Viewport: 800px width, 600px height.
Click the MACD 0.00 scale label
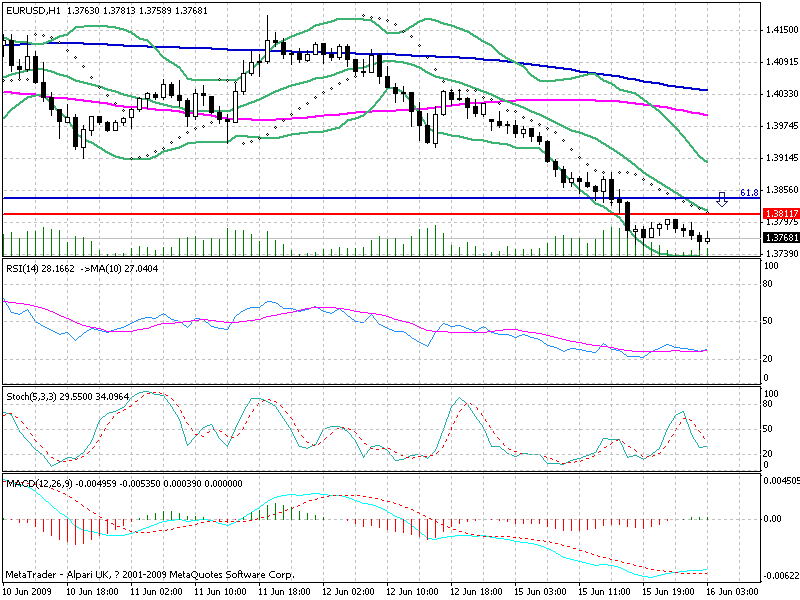point(772,518)
